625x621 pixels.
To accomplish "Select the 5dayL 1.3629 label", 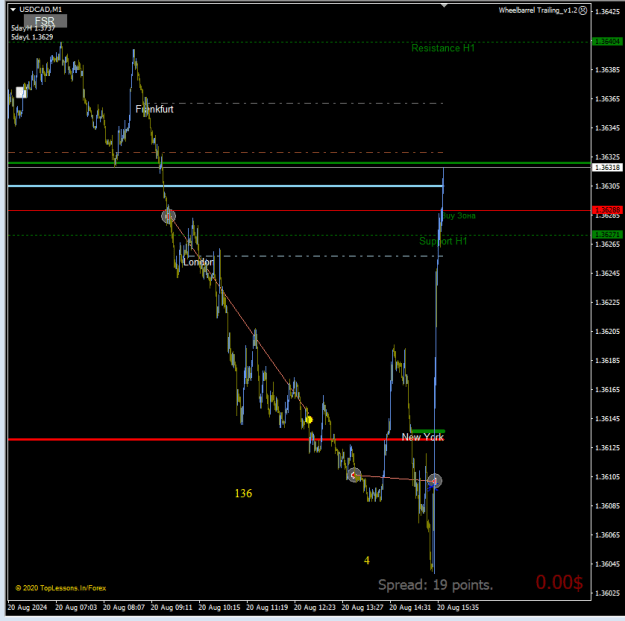I will tap(32, 37).
